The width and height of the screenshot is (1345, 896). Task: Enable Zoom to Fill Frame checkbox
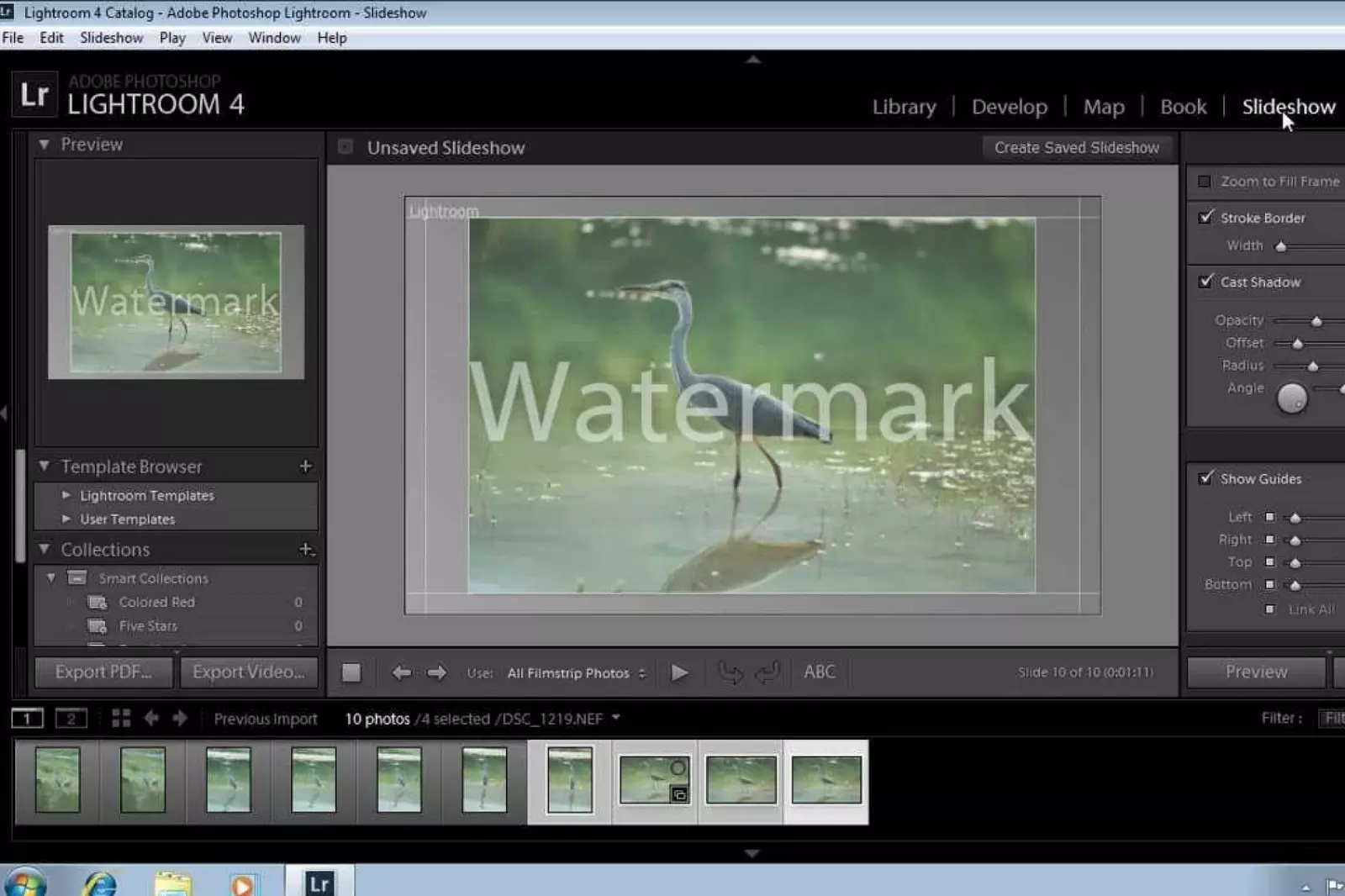[1204, 182]
